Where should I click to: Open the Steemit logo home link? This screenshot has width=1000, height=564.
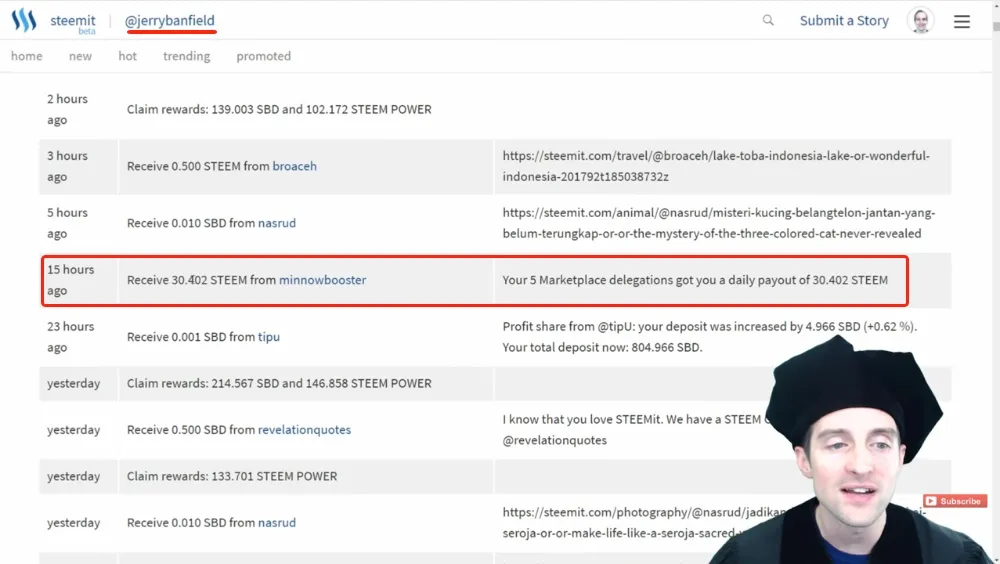point(53,20)
